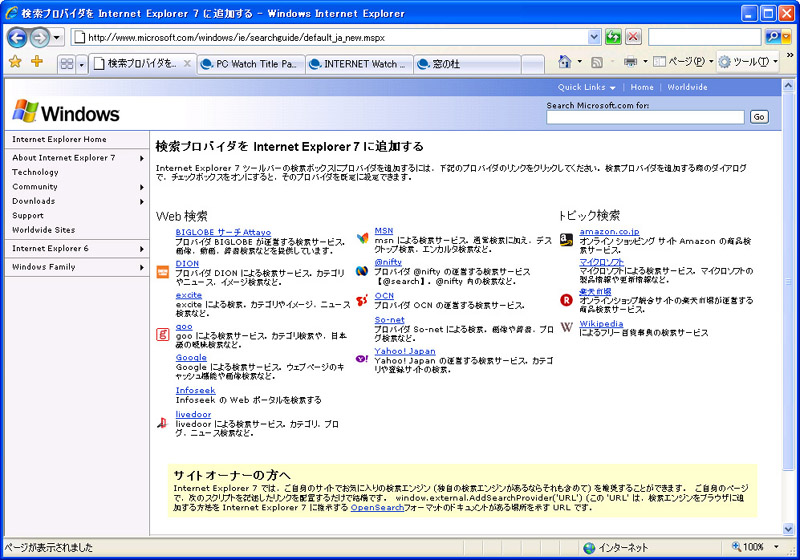
Task: Click the Stop loading icon
Action: coord(633,37)
